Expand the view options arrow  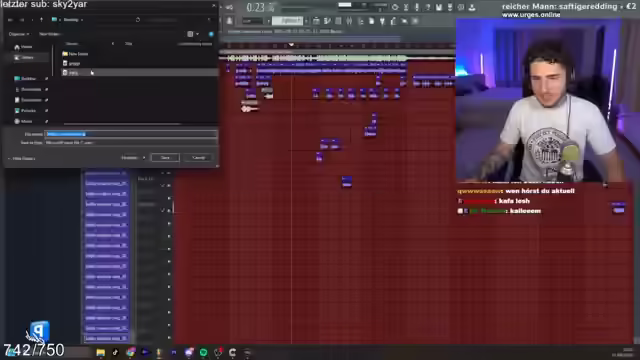click(x=198, y=34)
